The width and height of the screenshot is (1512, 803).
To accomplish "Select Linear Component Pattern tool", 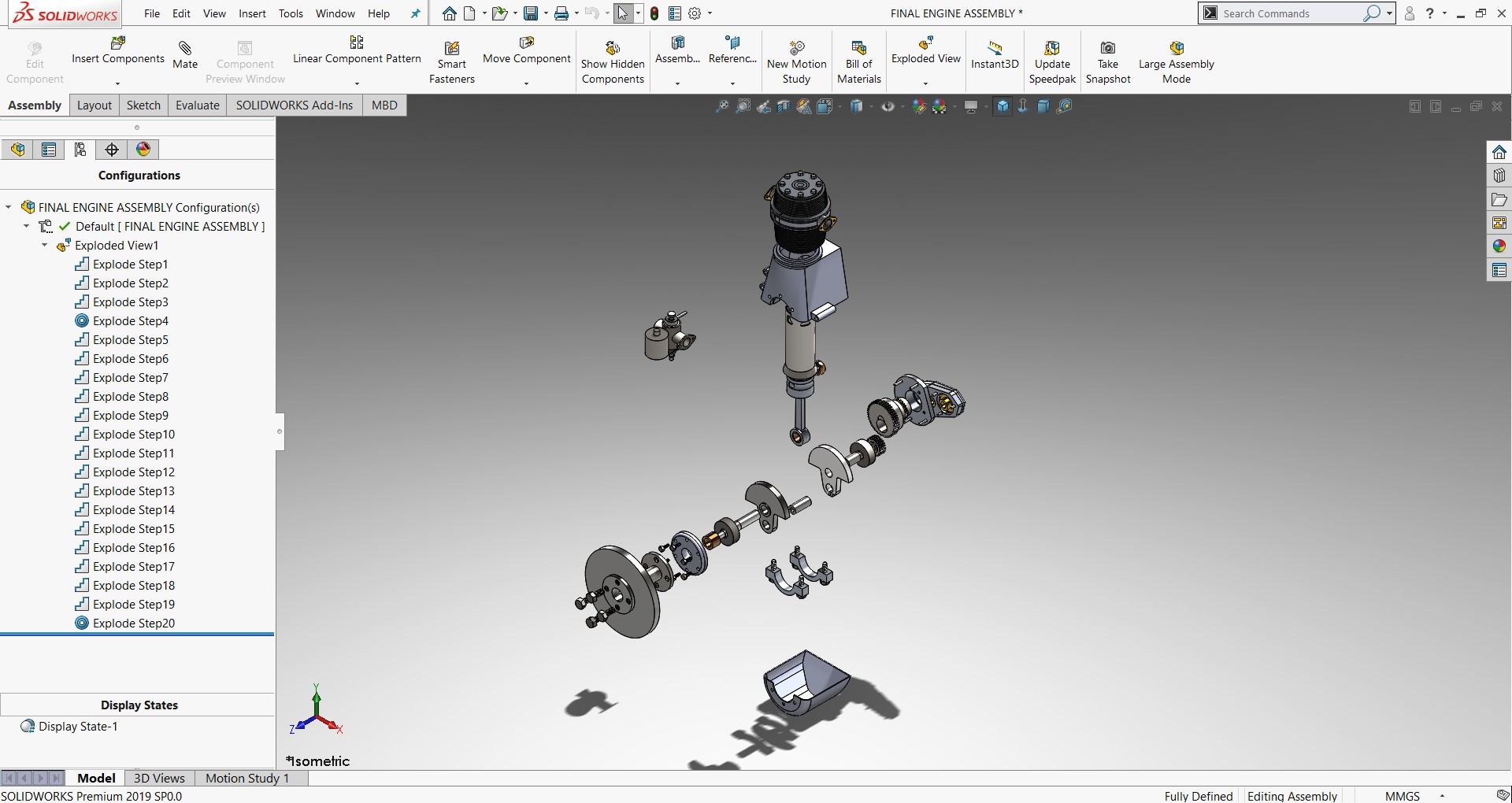I will (357, 50).
